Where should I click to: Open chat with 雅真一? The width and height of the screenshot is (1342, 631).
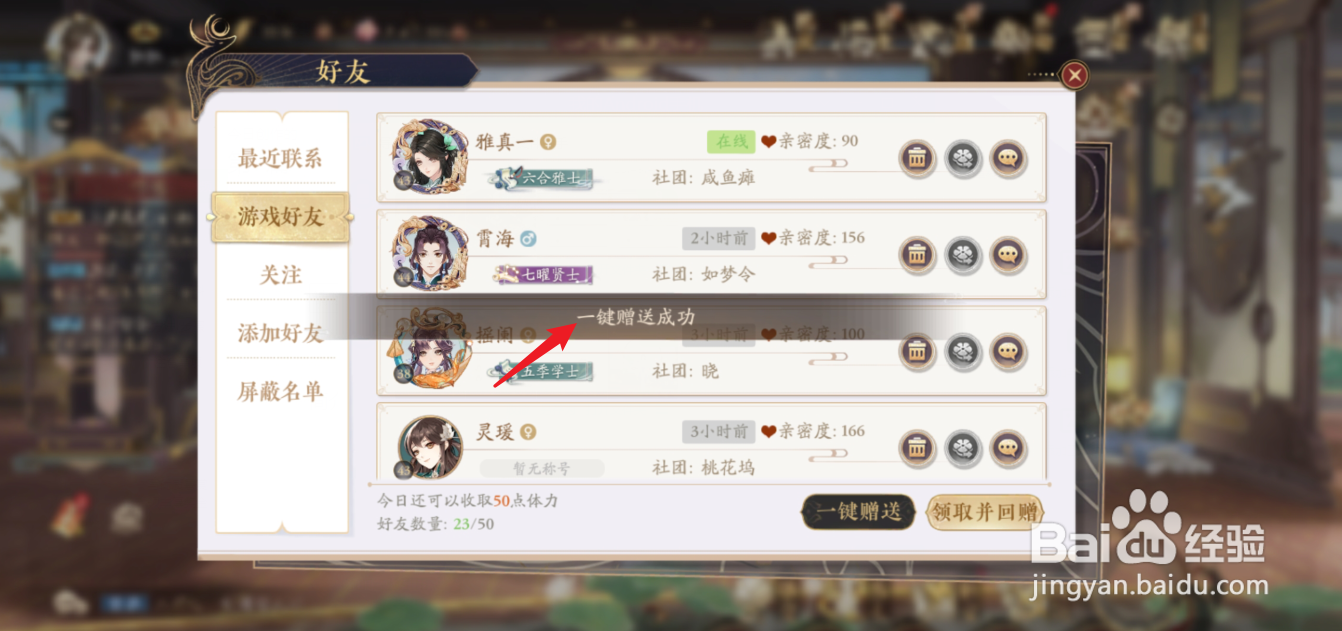click(x=1009, y=159)
